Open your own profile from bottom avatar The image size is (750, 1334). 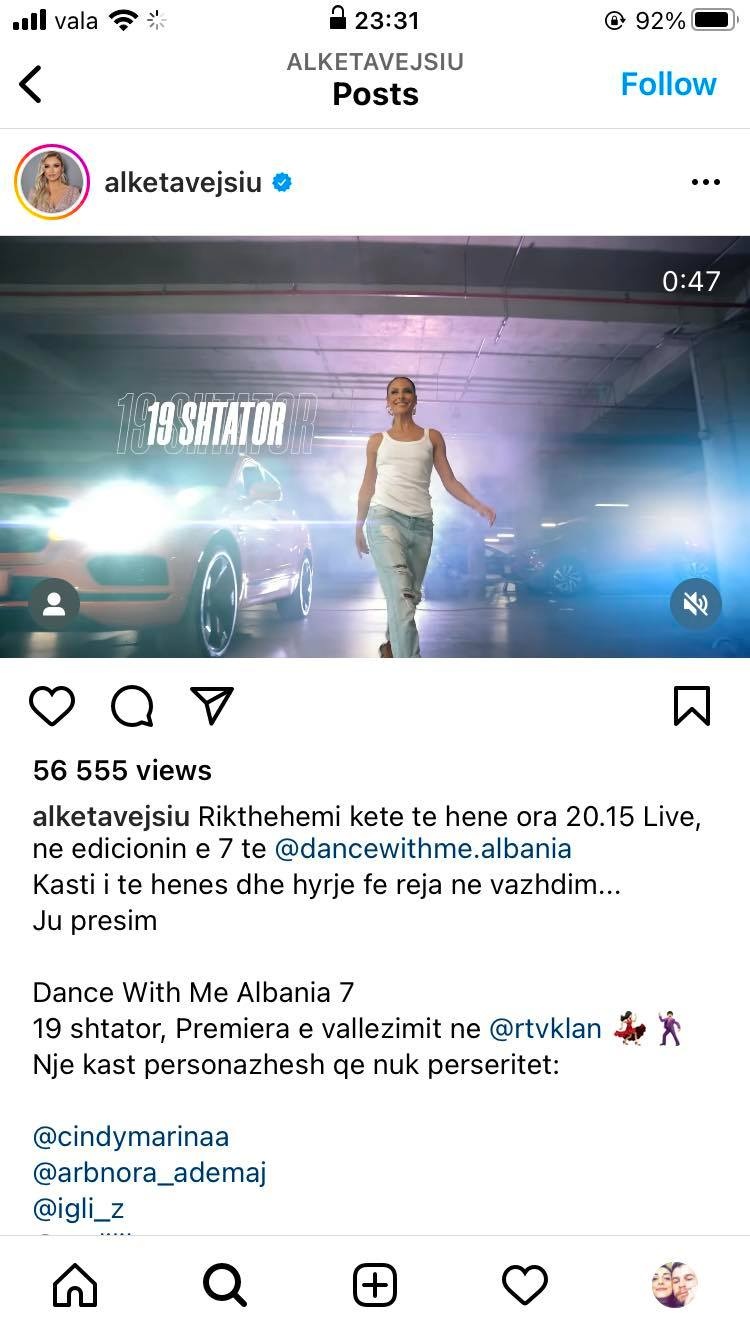pyautogui.click(x=675, y=1285)
